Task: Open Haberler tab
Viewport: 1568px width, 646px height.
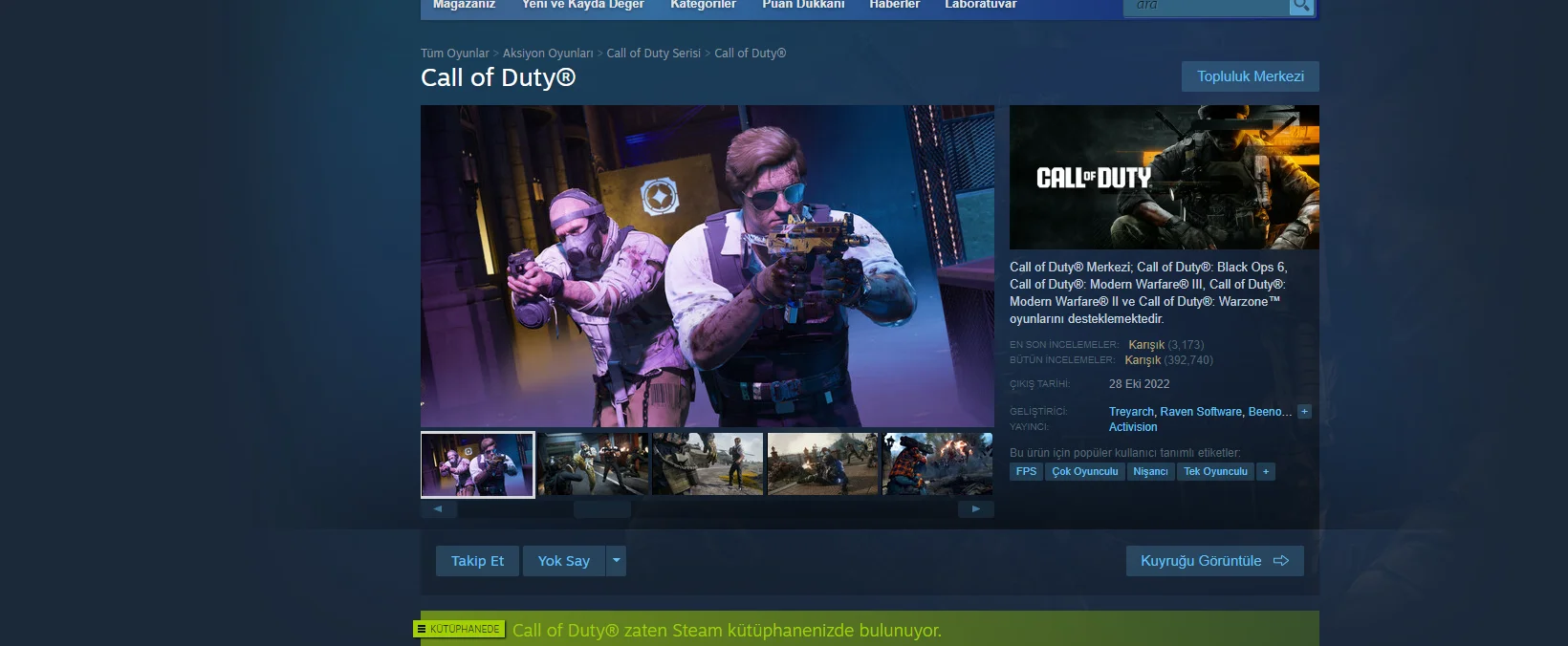Action: click(894, 5)
